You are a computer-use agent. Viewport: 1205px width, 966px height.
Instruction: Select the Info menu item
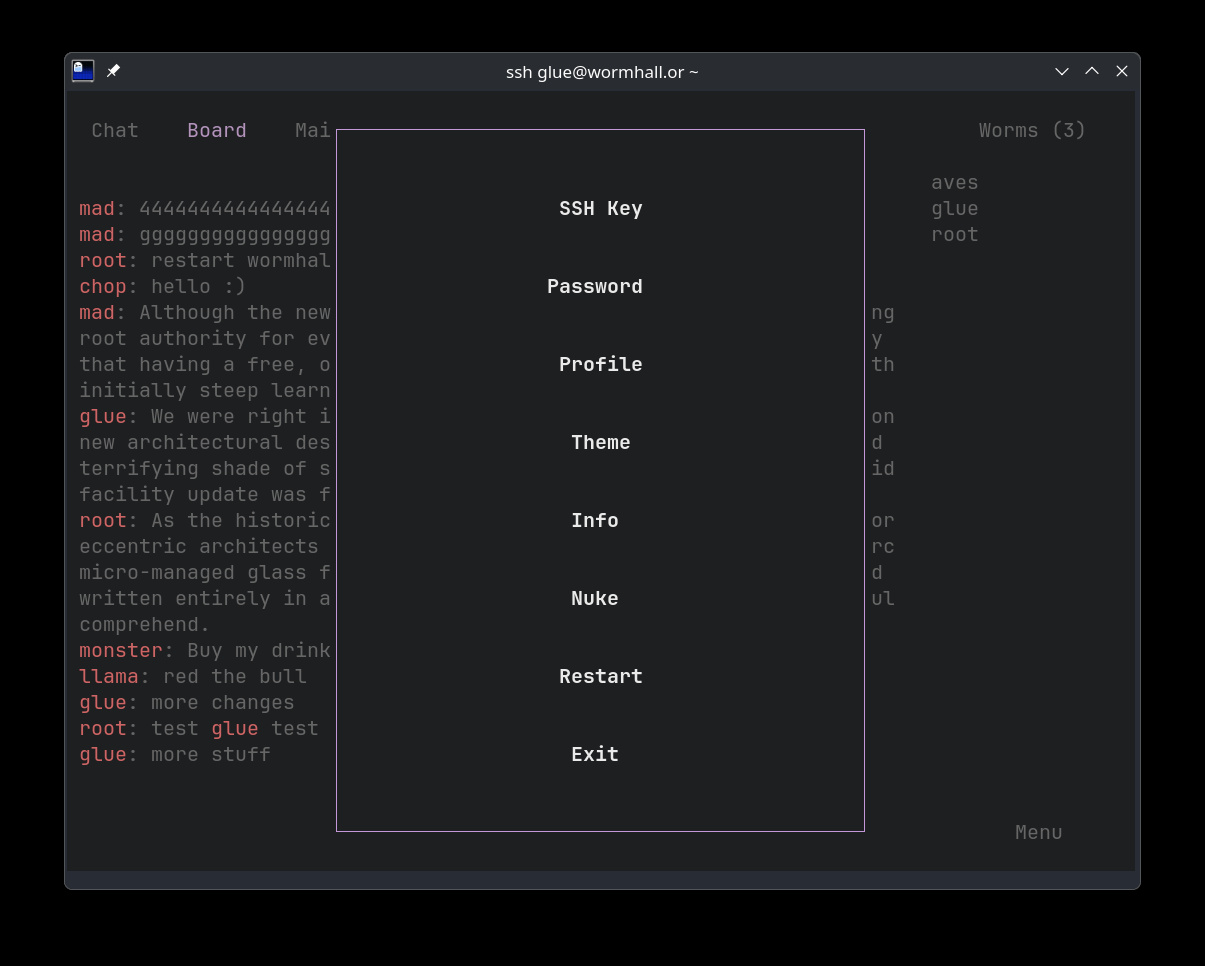click(594, 520)
